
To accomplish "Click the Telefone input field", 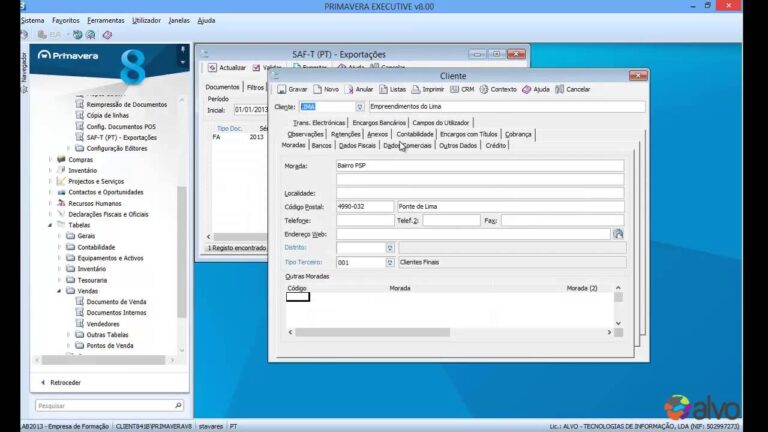I will (x=365, y=220).
